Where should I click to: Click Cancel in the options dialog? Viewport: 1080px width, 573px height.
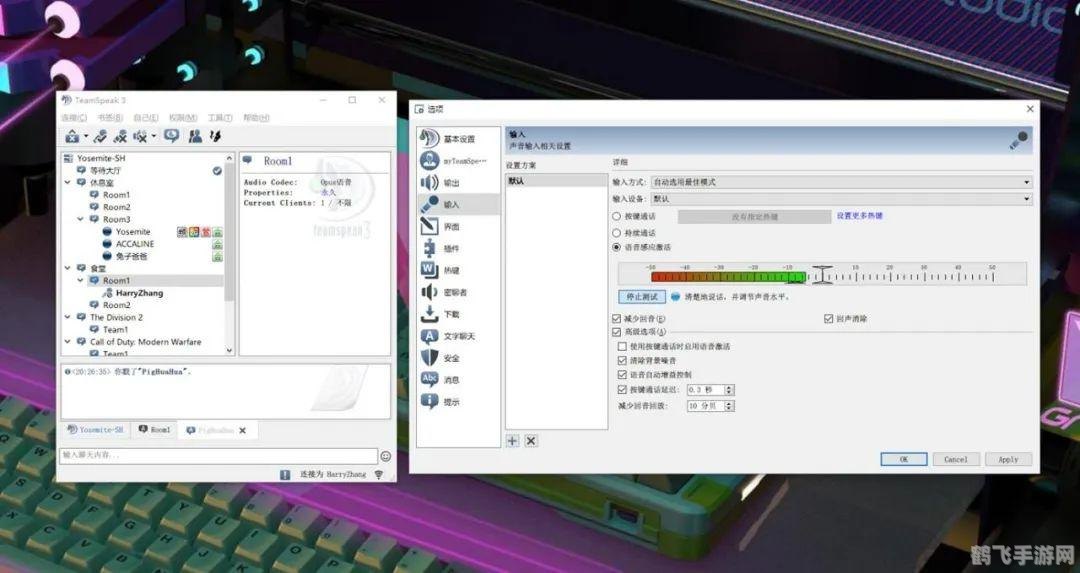(956, 459)
